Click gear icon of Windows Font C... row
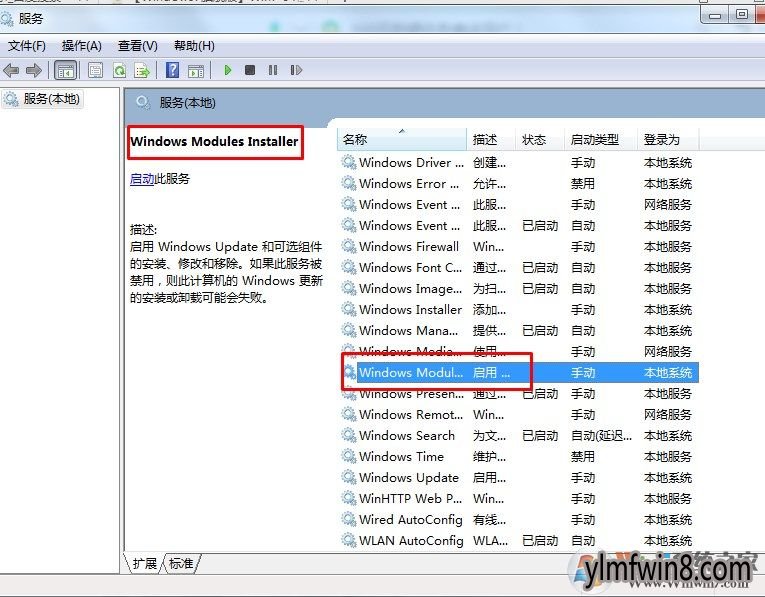 click(349, 267)
